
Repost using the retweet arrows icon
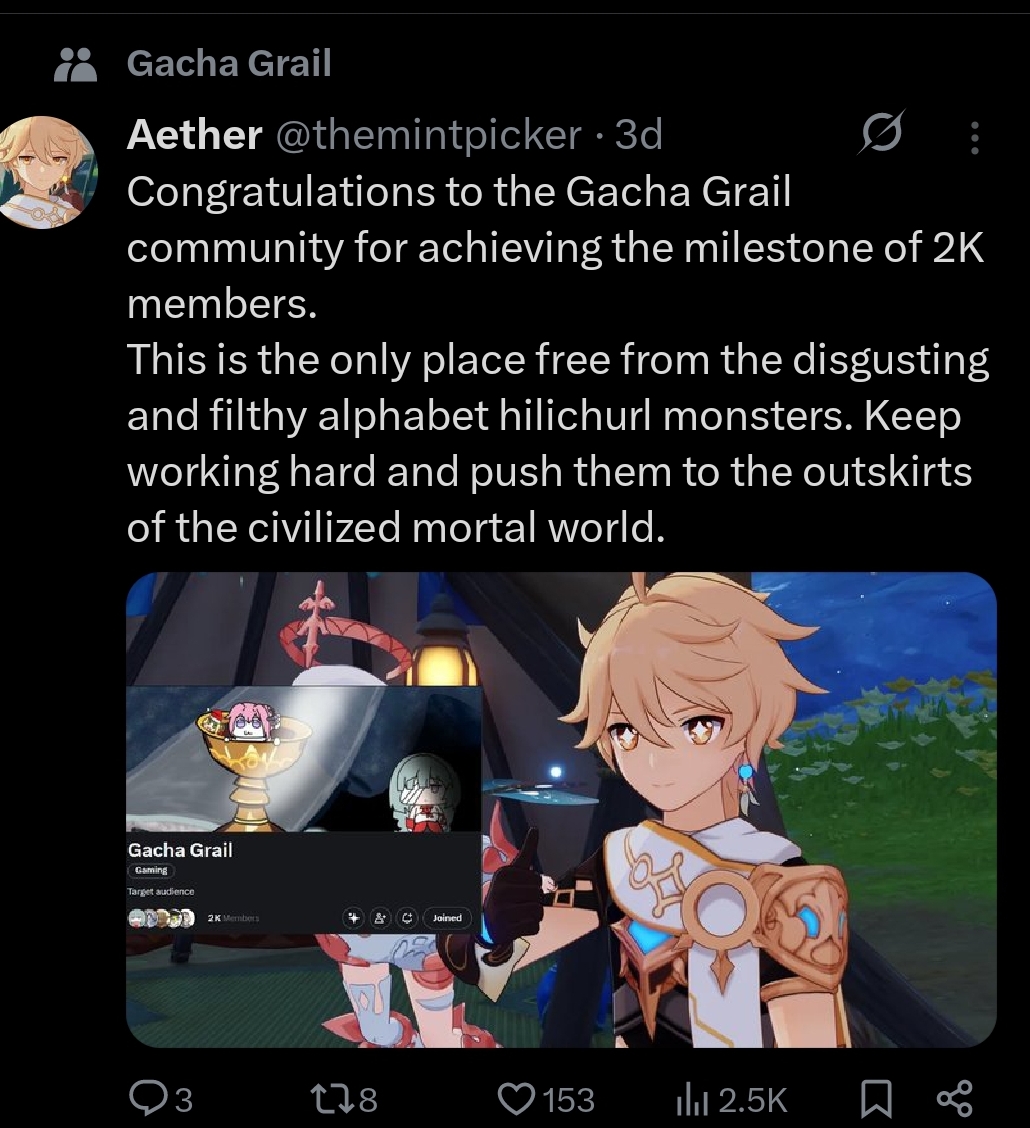point(332,1099)
